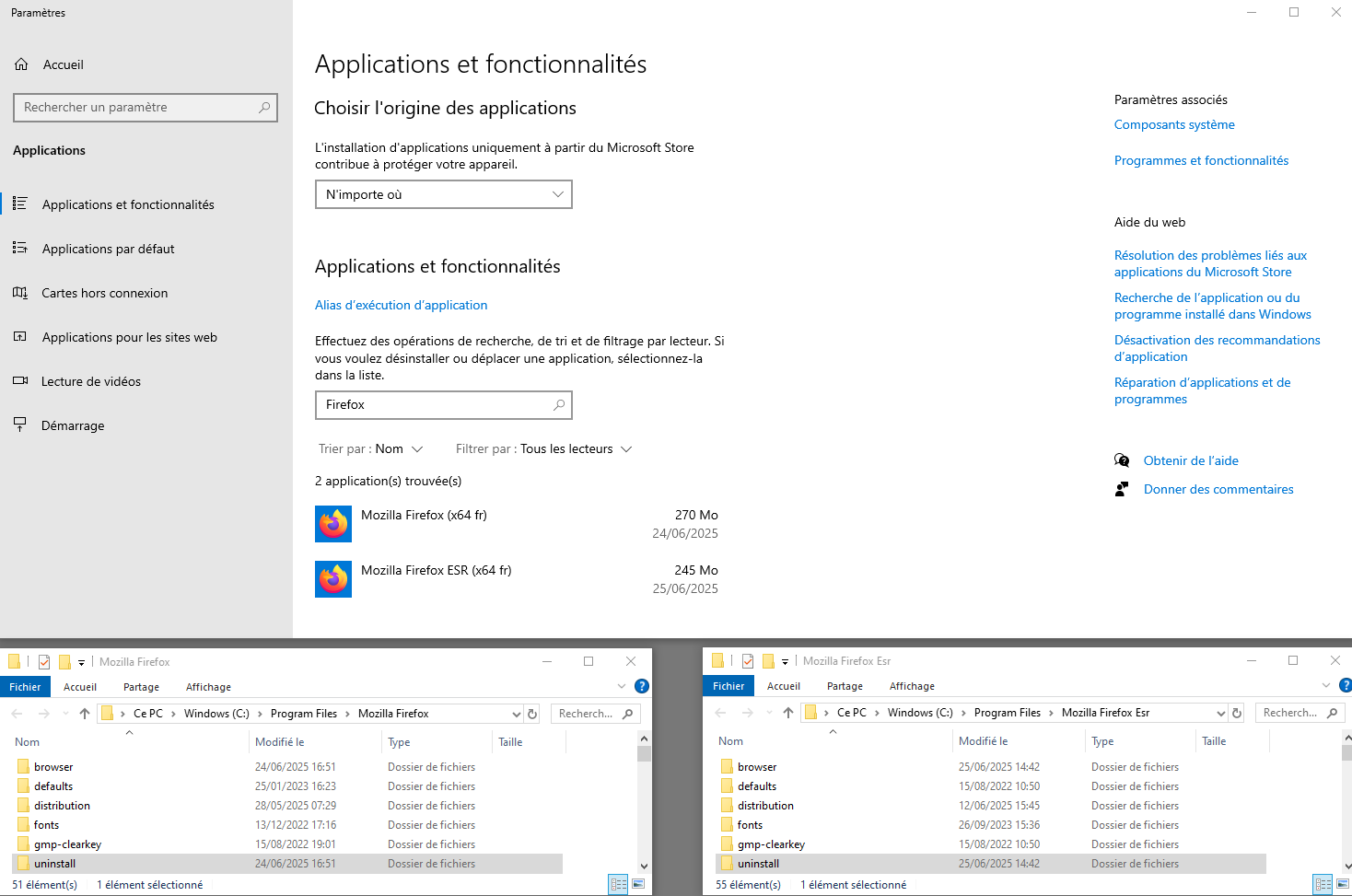Open Accueil tab in Mozilla Firefox window

80,687
